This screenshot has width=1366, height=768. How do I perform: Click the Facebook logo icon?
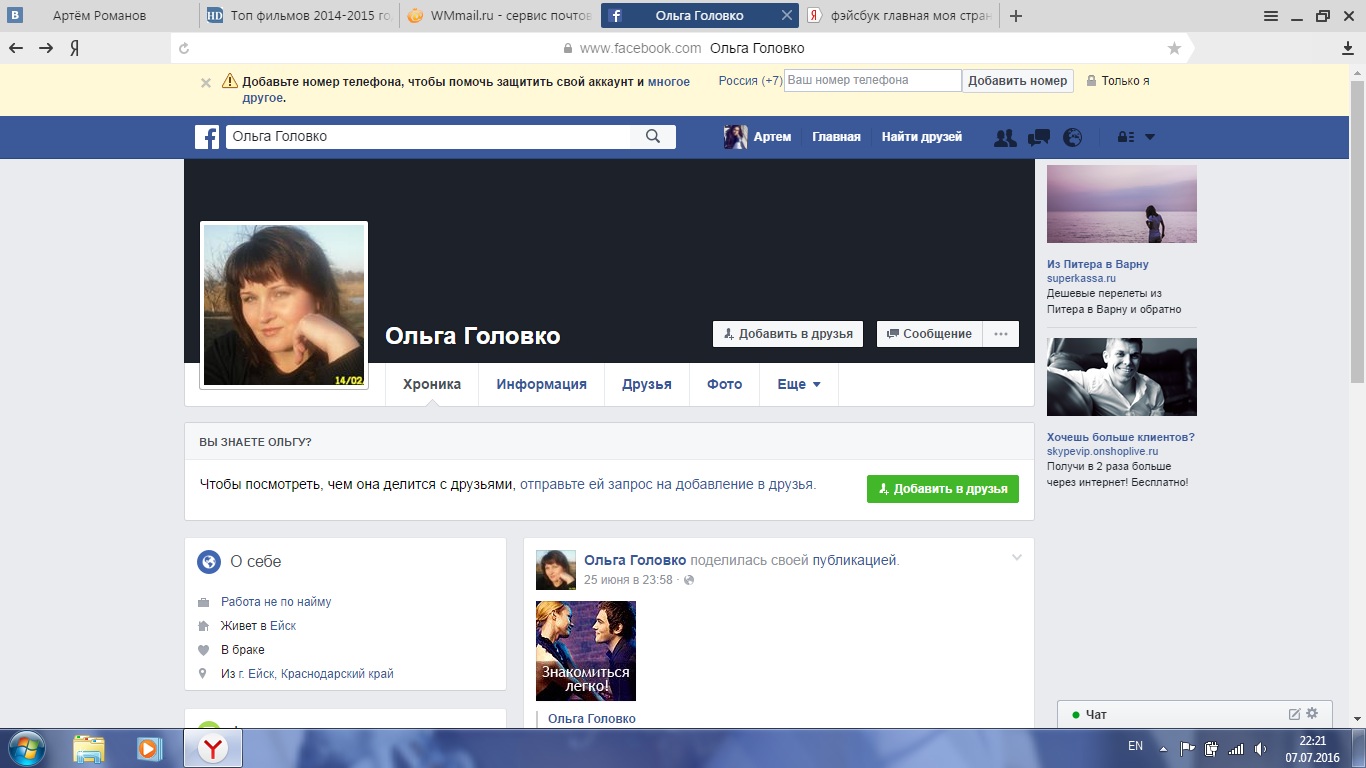(207, 137)
